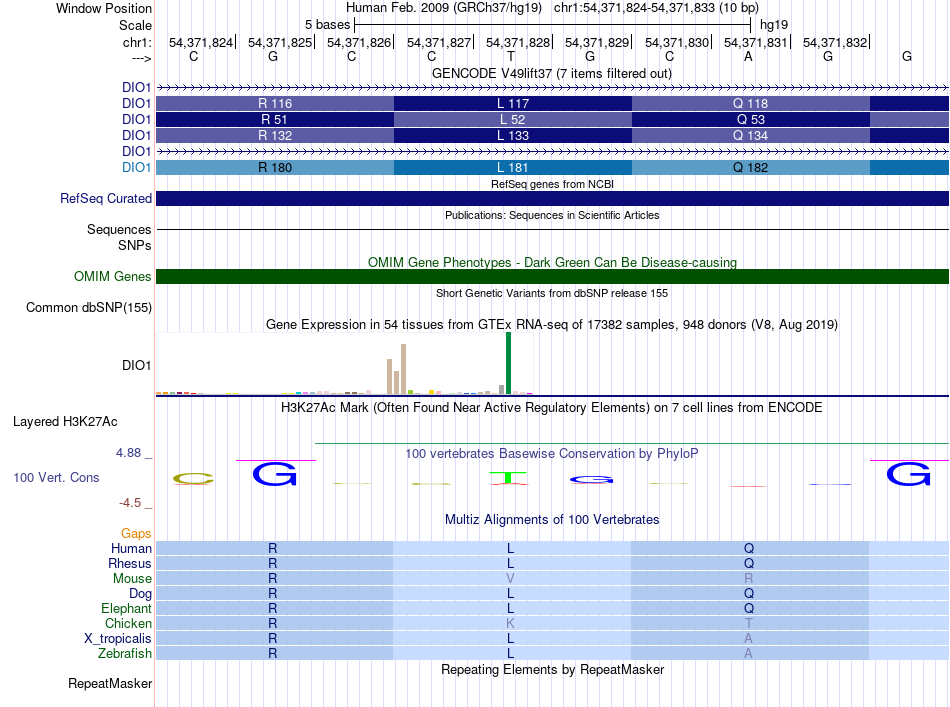950x707 pixels.
Task: Click the Mouse alignment row label
Action: coord(132,579)
